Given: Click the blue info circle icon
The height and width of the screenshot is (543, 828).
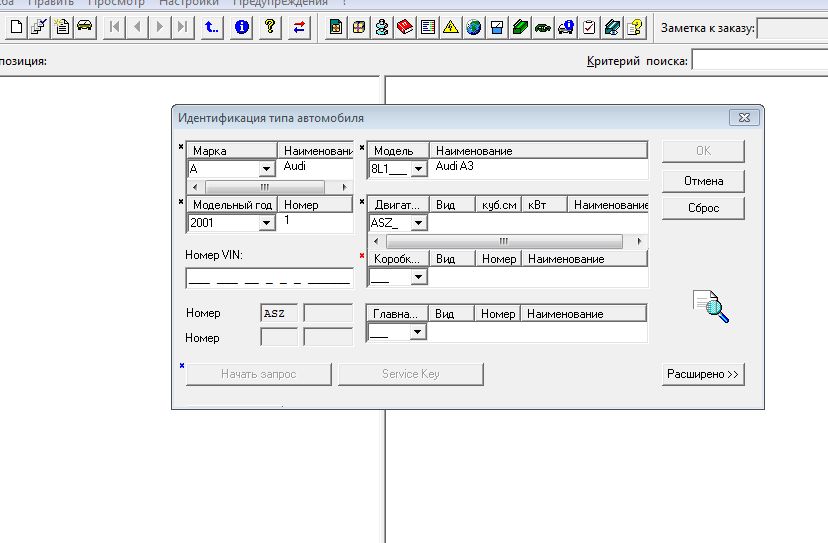Looking at the screenshot, I should tap(241, 27).
